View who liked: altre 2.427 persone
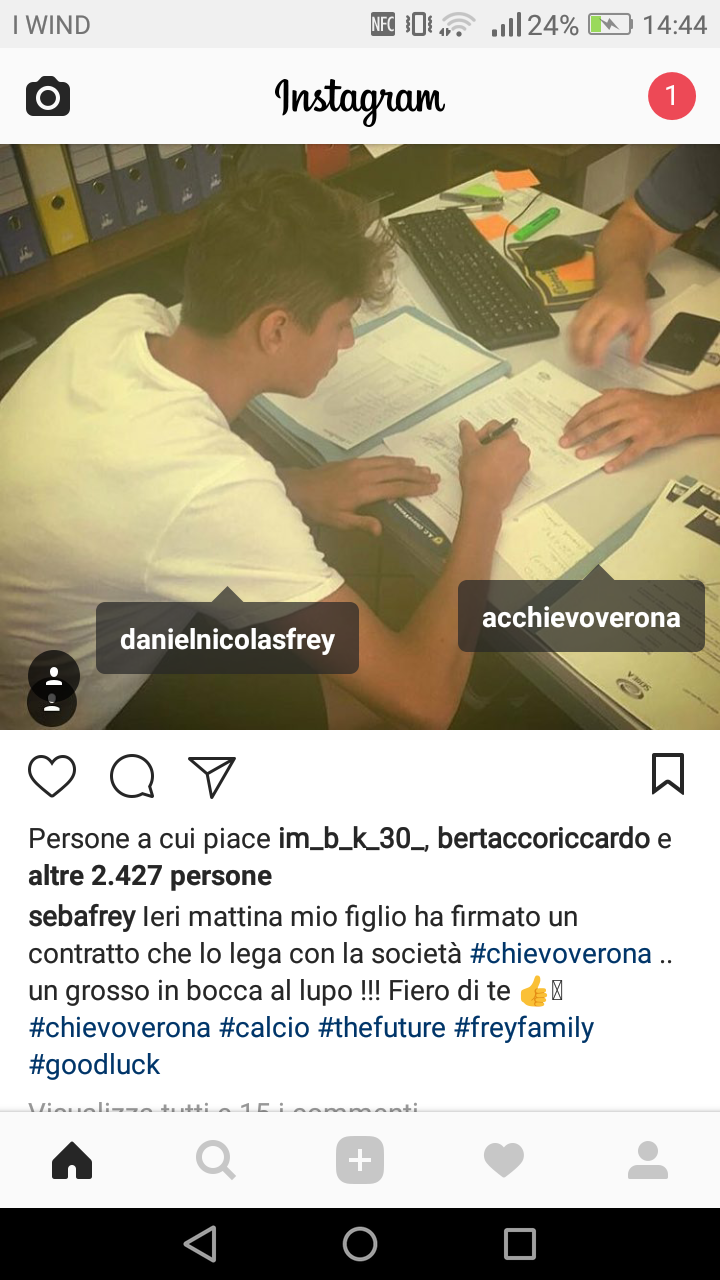 point(150,876)
